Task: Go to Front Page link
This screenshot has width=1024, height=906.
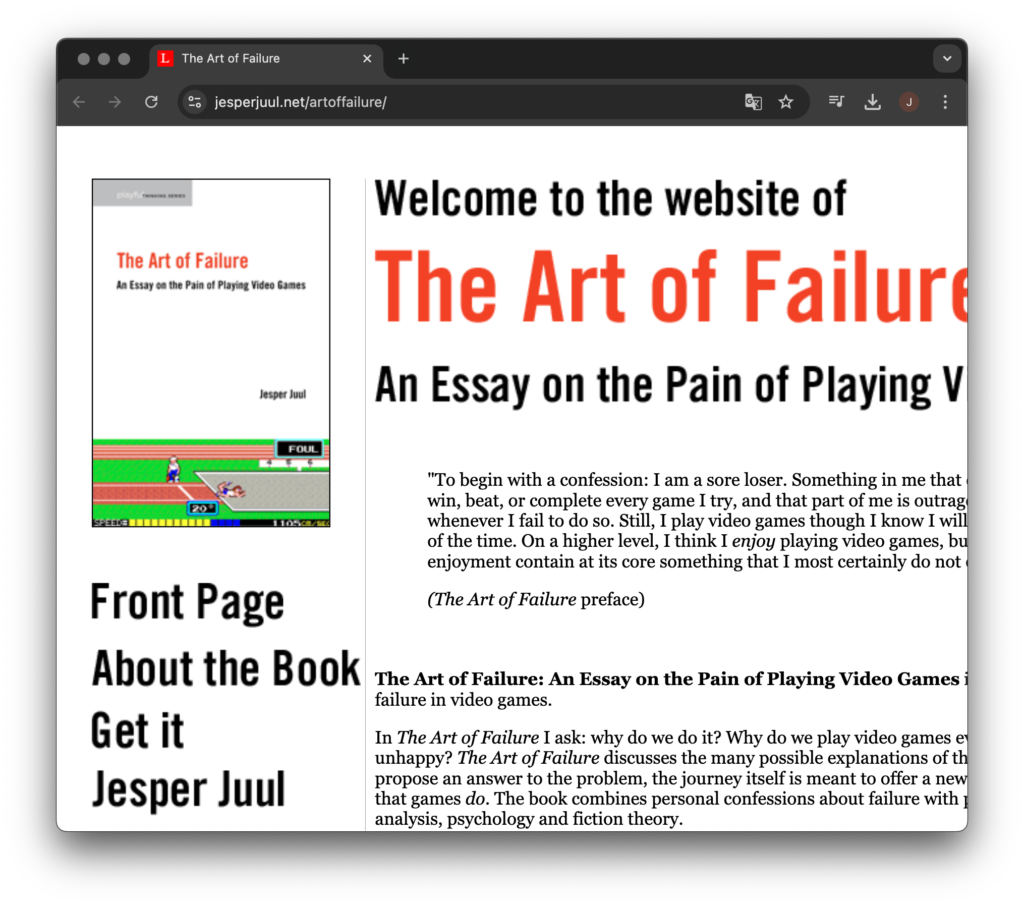Action: click(187, 603)
